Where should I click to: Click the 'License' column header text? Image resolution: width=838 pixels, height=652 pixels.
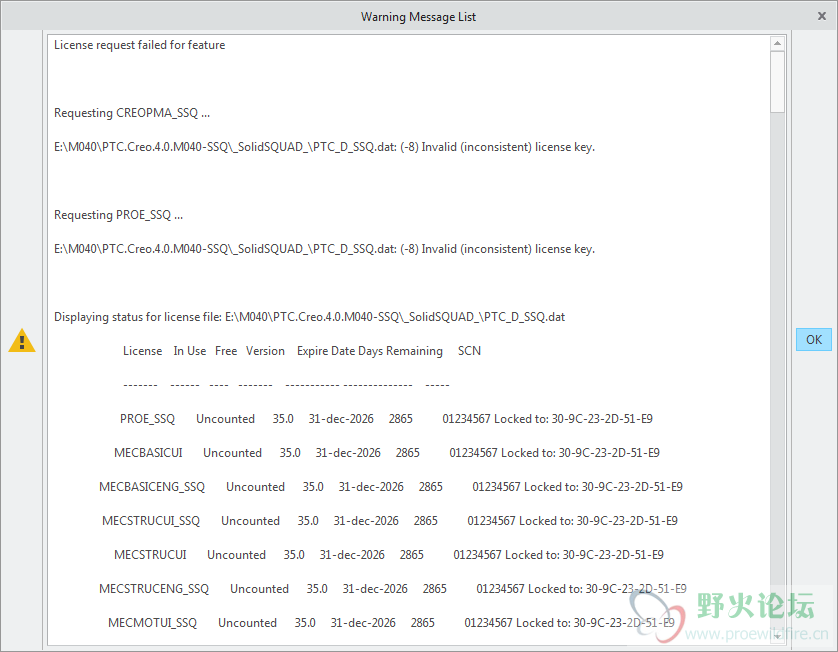click(143, 351)
